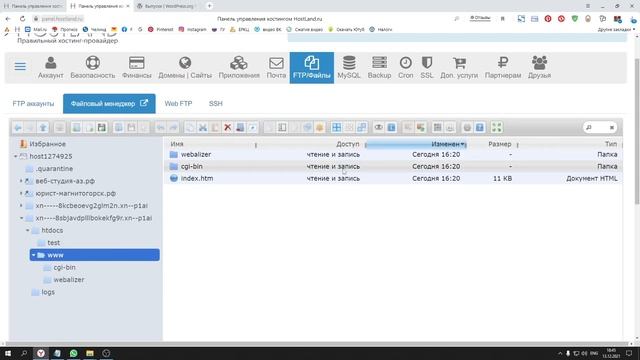640x360 pixels.
Task: Sort files by Размер column header
Action: (500, 144)
